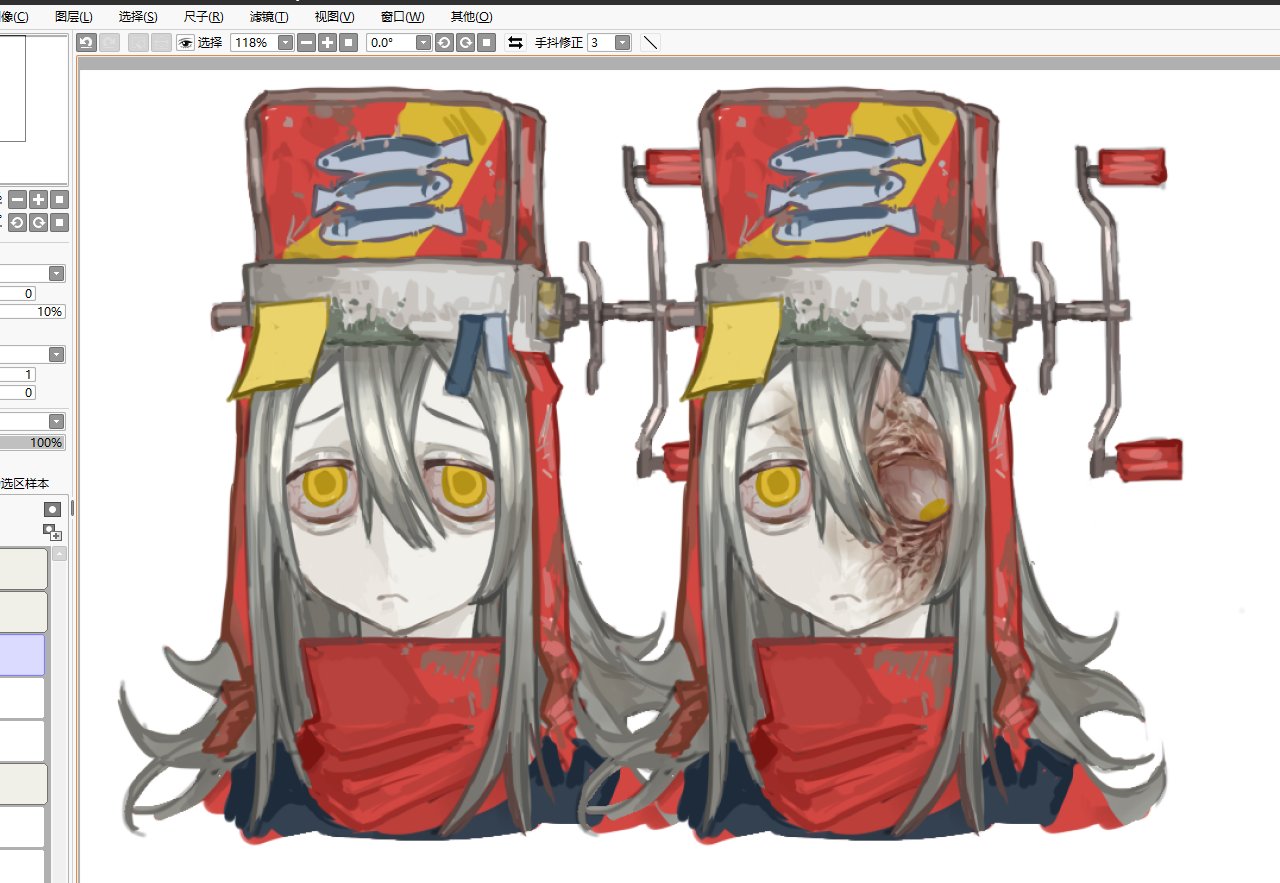The width and height of the screenshot is (1280, 883).
Task: Click the new layer set icon with plus
Action: pos(52,532)
